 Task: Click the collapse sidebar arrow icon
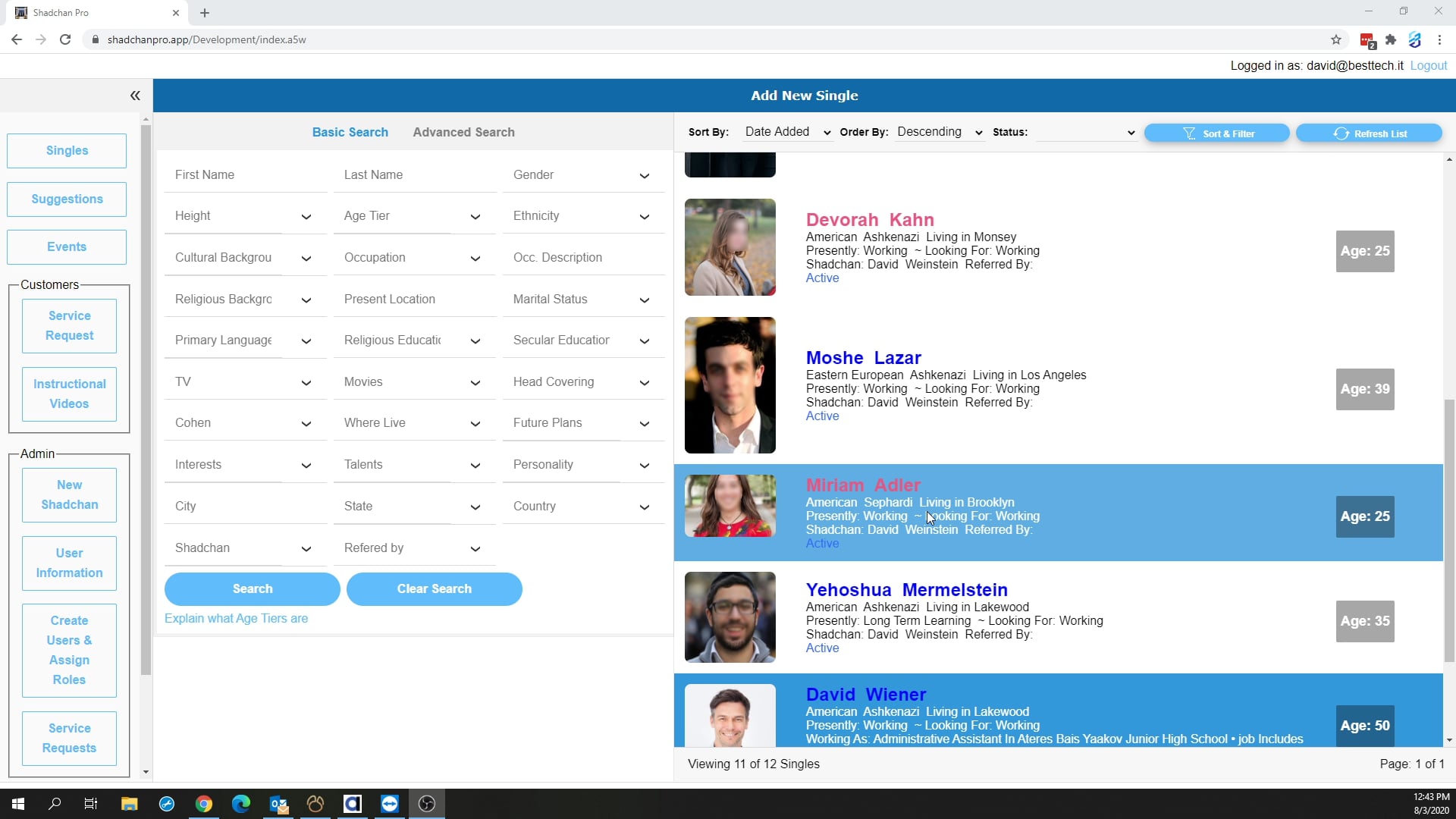pos(135,95)
